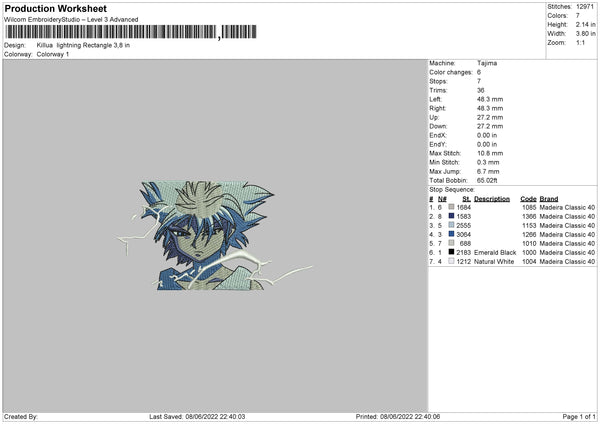
Task: Click the stitch count 3064 in row 4
Action: [x=463, y=235]
